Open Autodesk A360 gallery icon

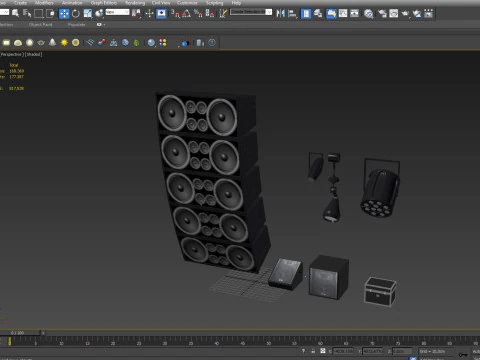click(x=429, y=13)
